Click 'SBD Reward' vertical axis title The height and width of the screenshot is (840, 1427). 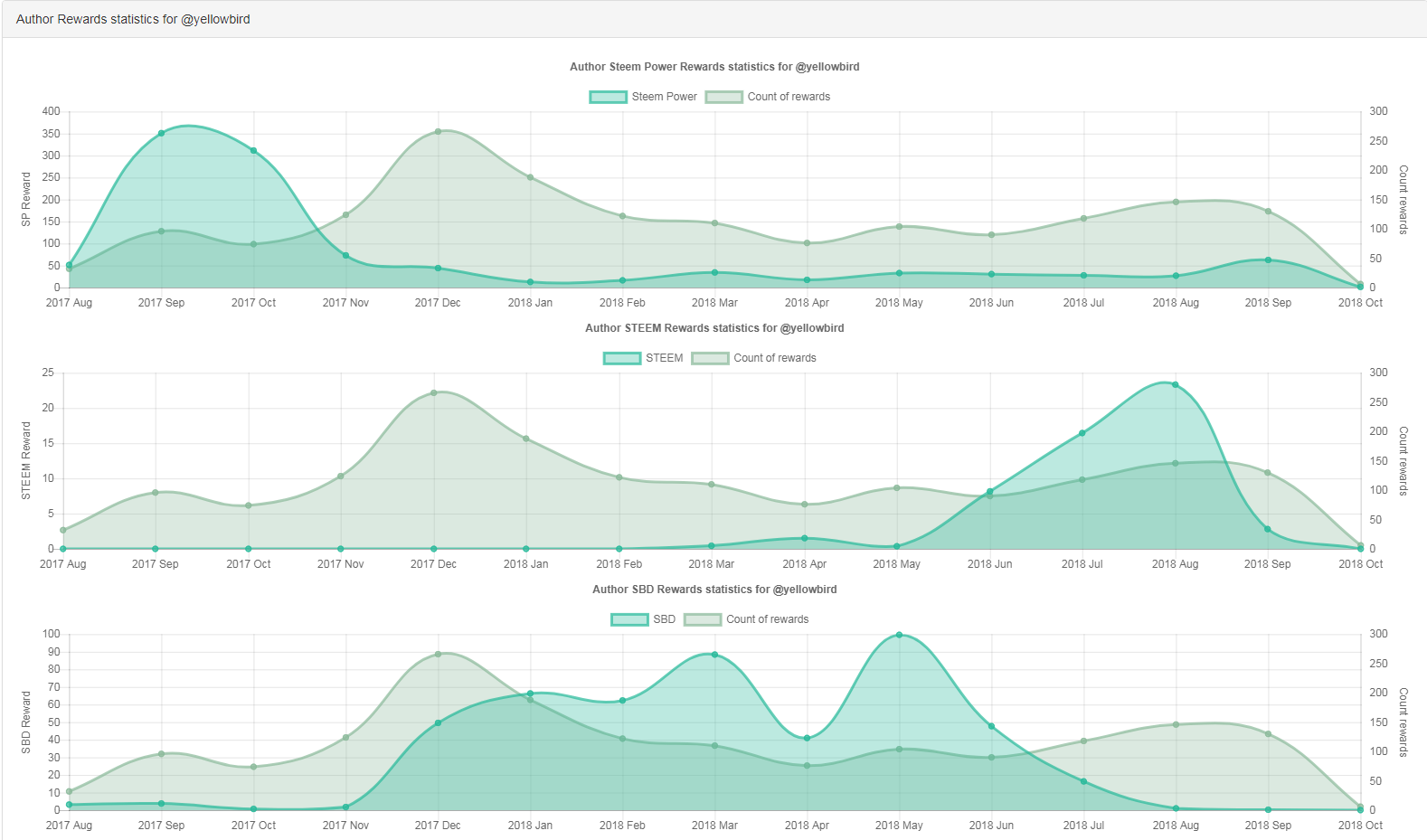(x=26, y=722)
